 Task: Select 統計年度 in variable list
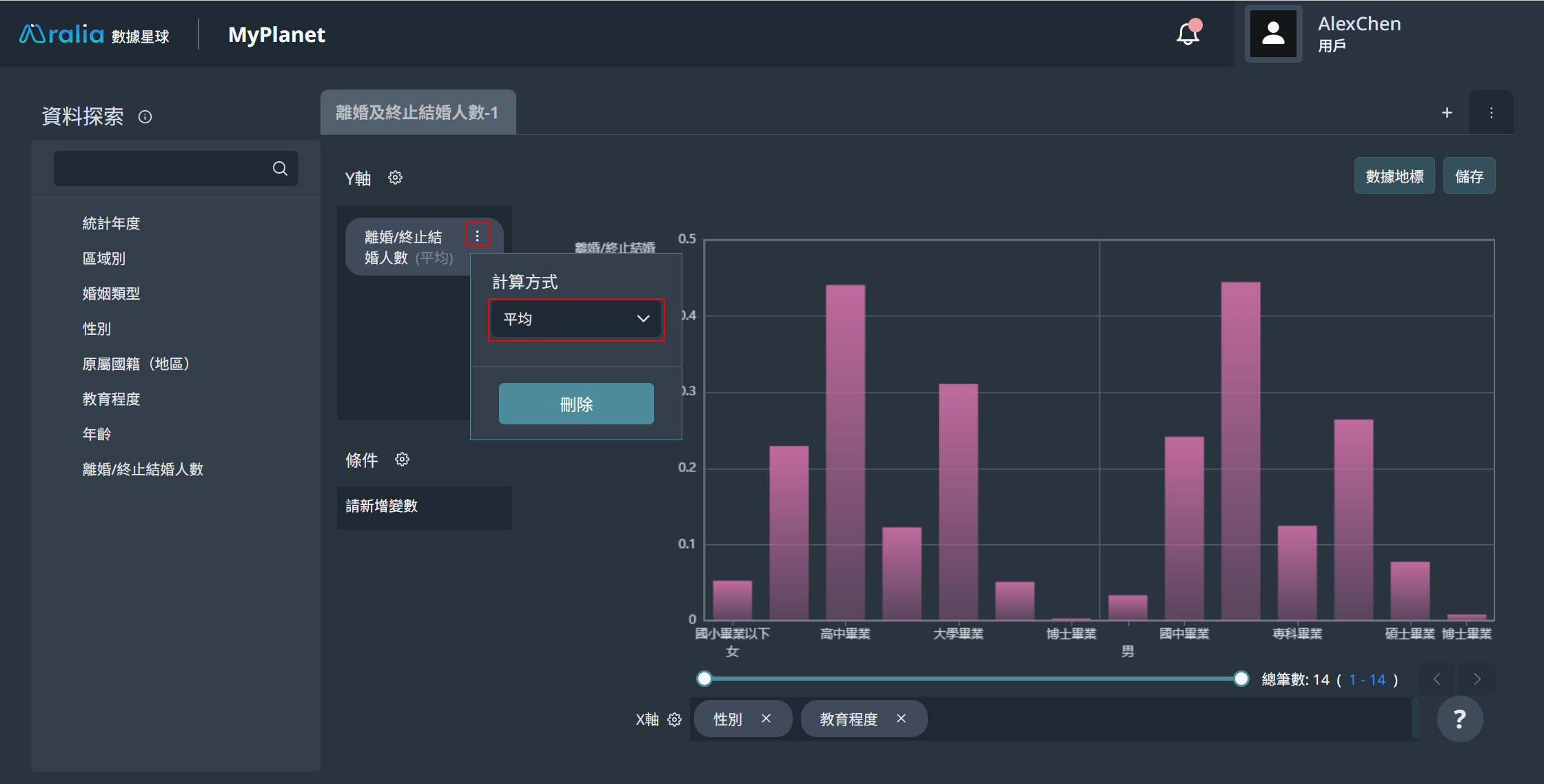pos(111,223)
